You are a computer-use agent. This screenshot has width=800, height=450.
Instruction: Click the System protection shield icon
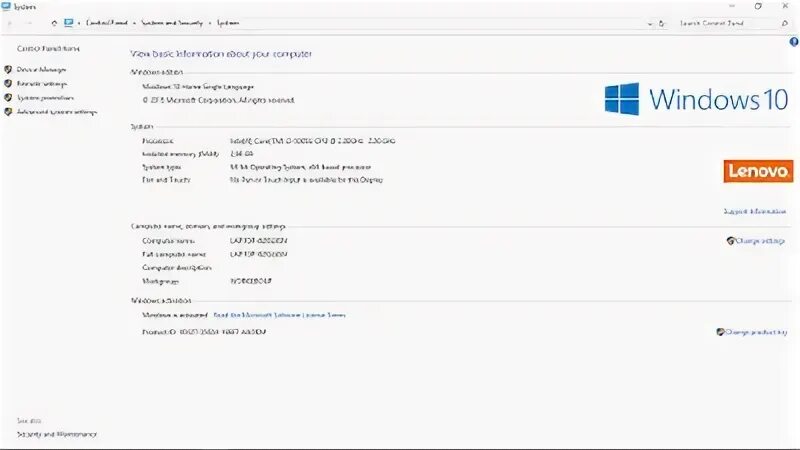click(x=8, y=97)
